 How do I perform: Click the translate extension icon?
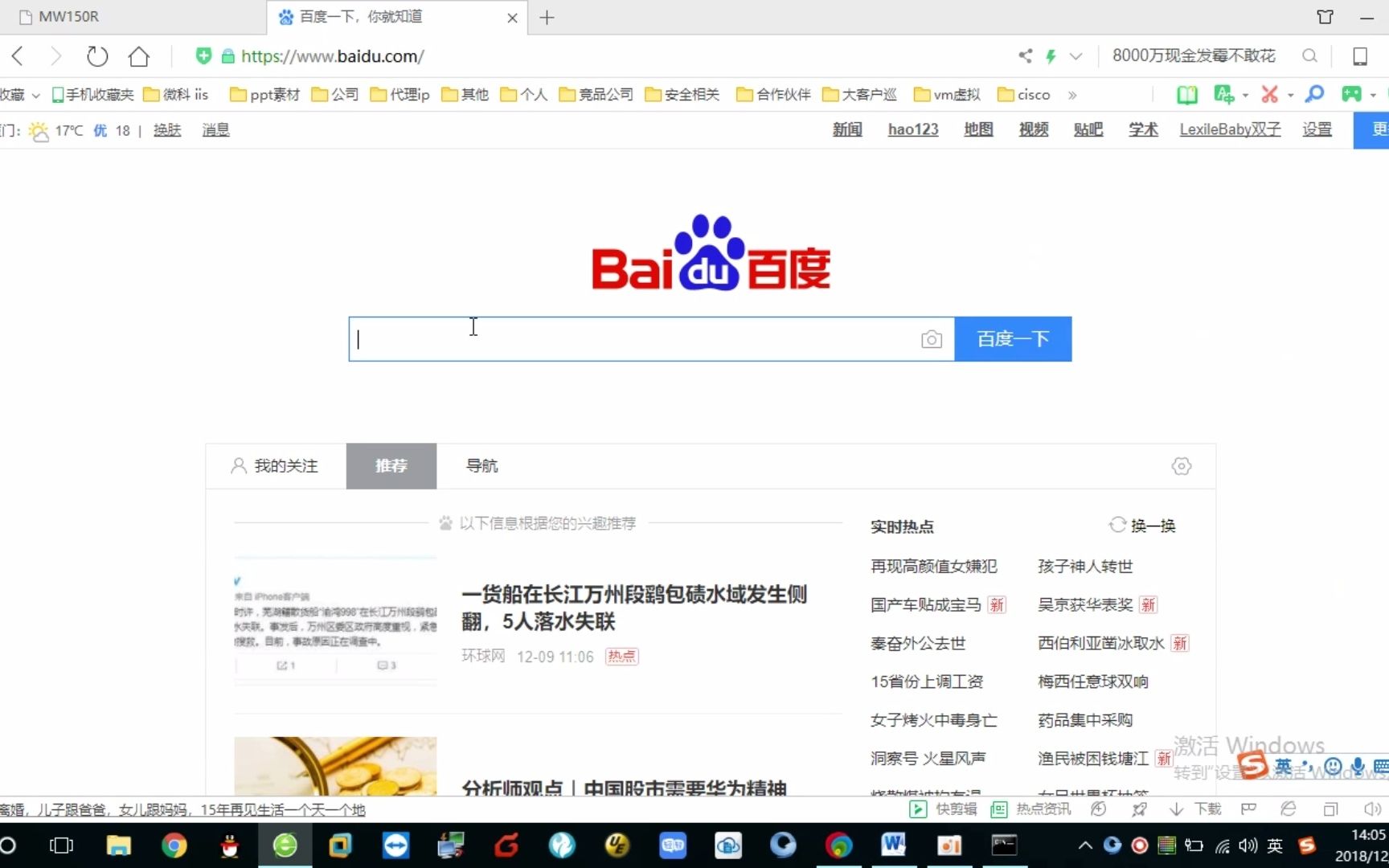pyautogui.click(x=1223, y=95)
